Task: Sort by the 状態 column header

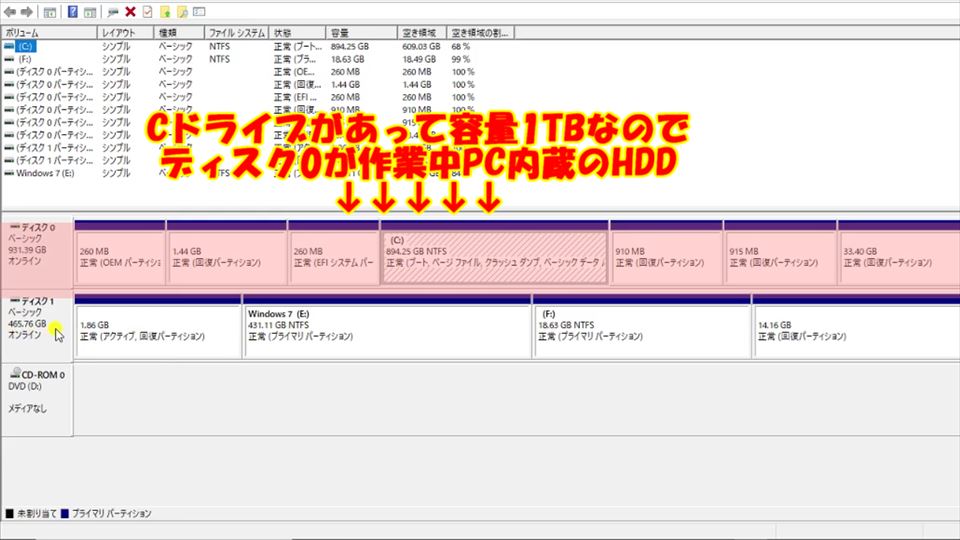Action: point(297,33)
